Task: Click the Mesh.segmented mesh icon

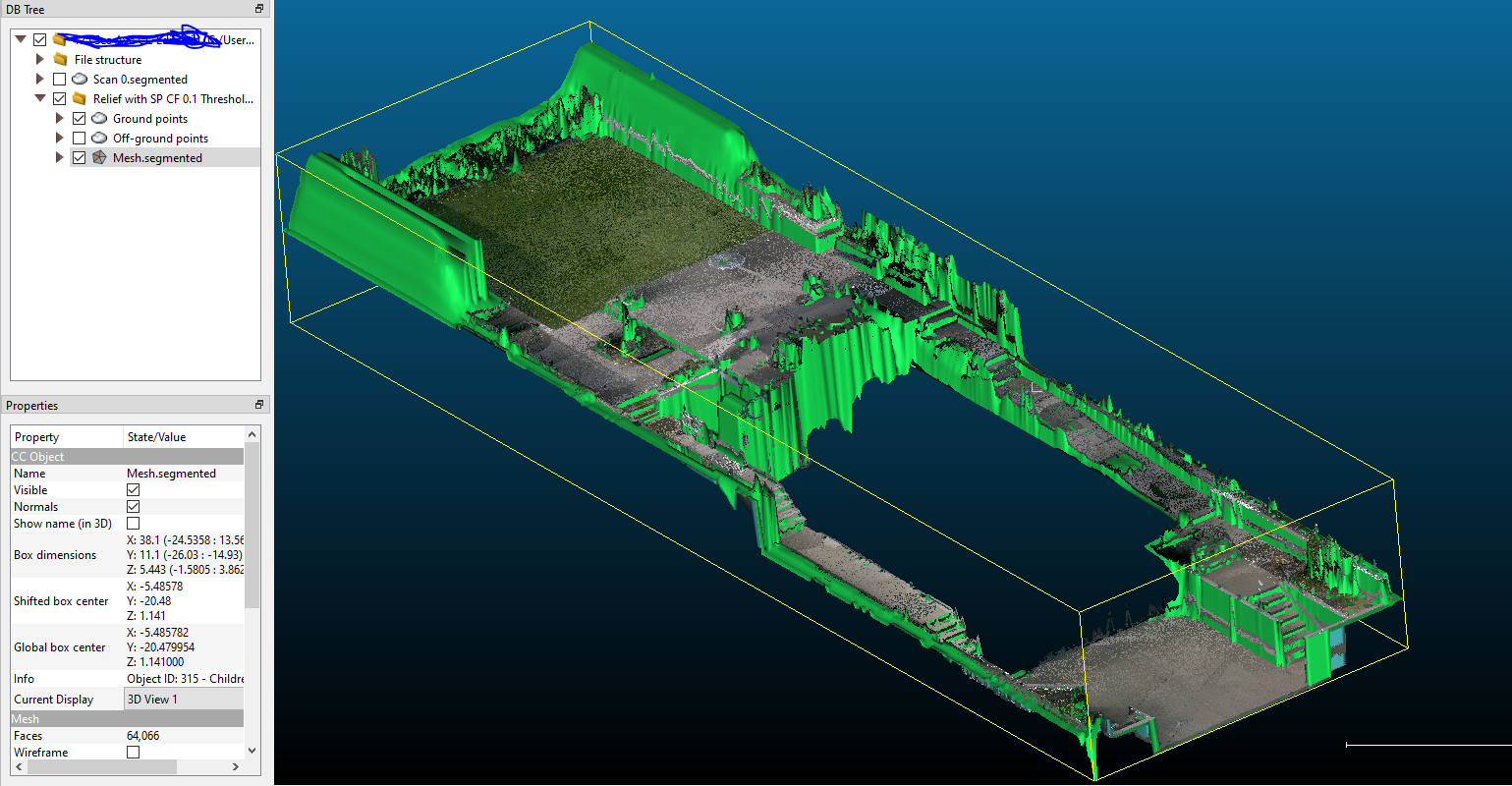Action: pos(99,157)
